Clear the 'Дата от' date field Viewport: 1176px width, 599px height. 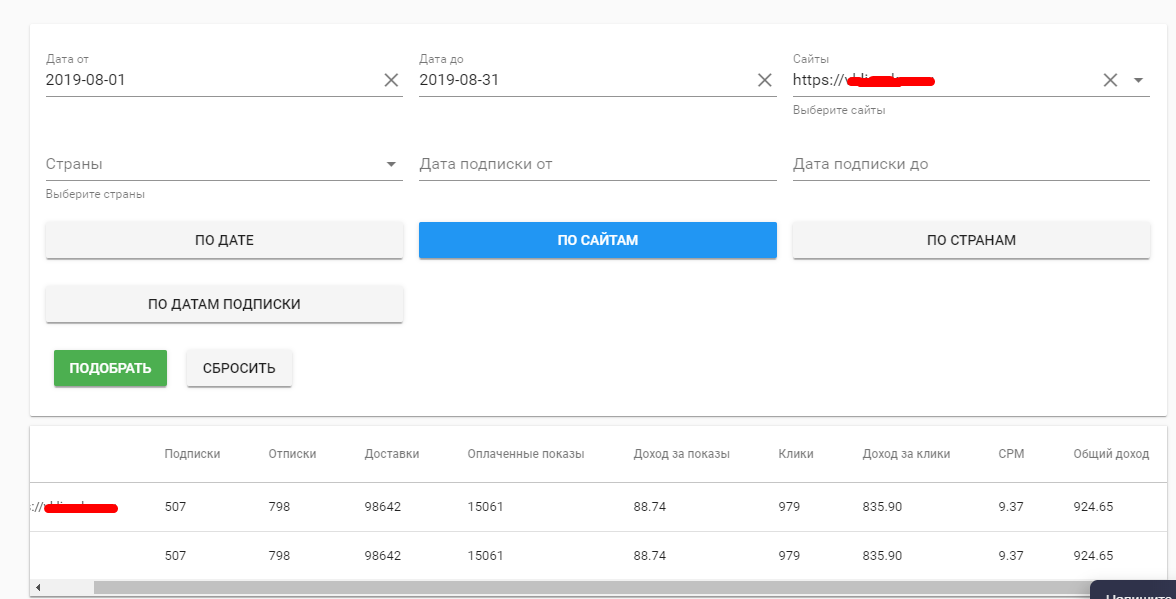point(391,80)
